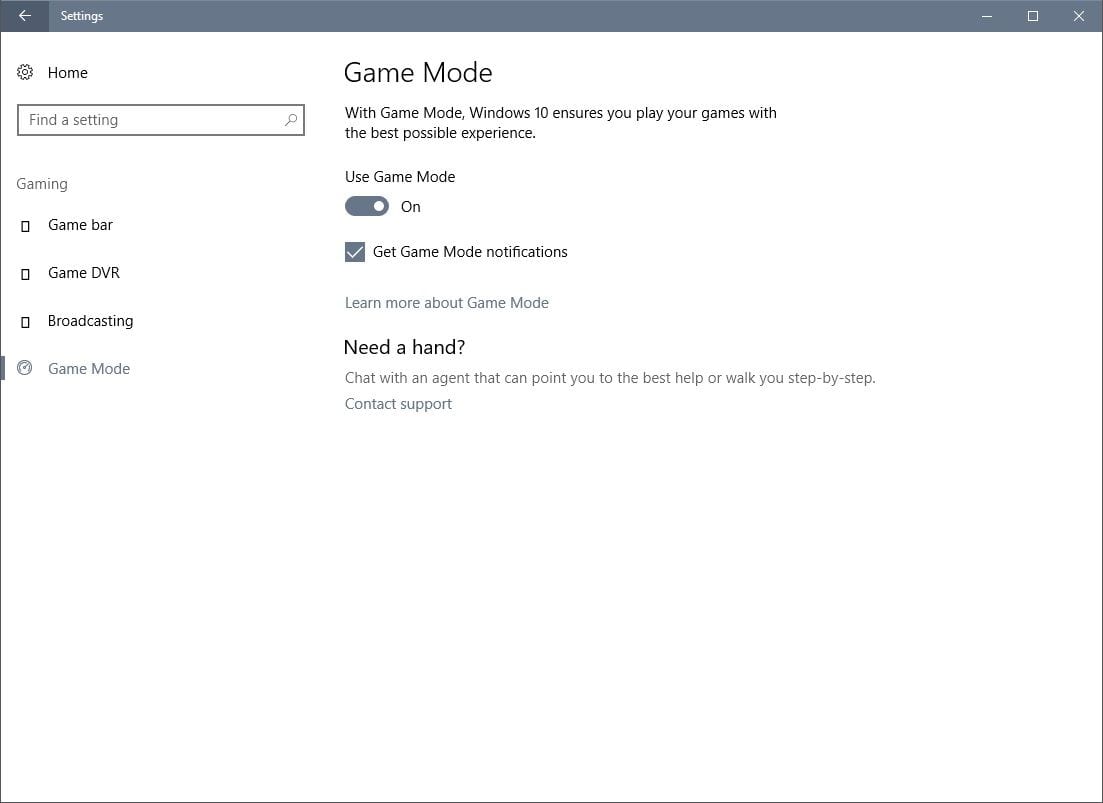Click the Game bar sidebar icon
Viewport: 1103px width, 803px height.
tap(25, 226)
